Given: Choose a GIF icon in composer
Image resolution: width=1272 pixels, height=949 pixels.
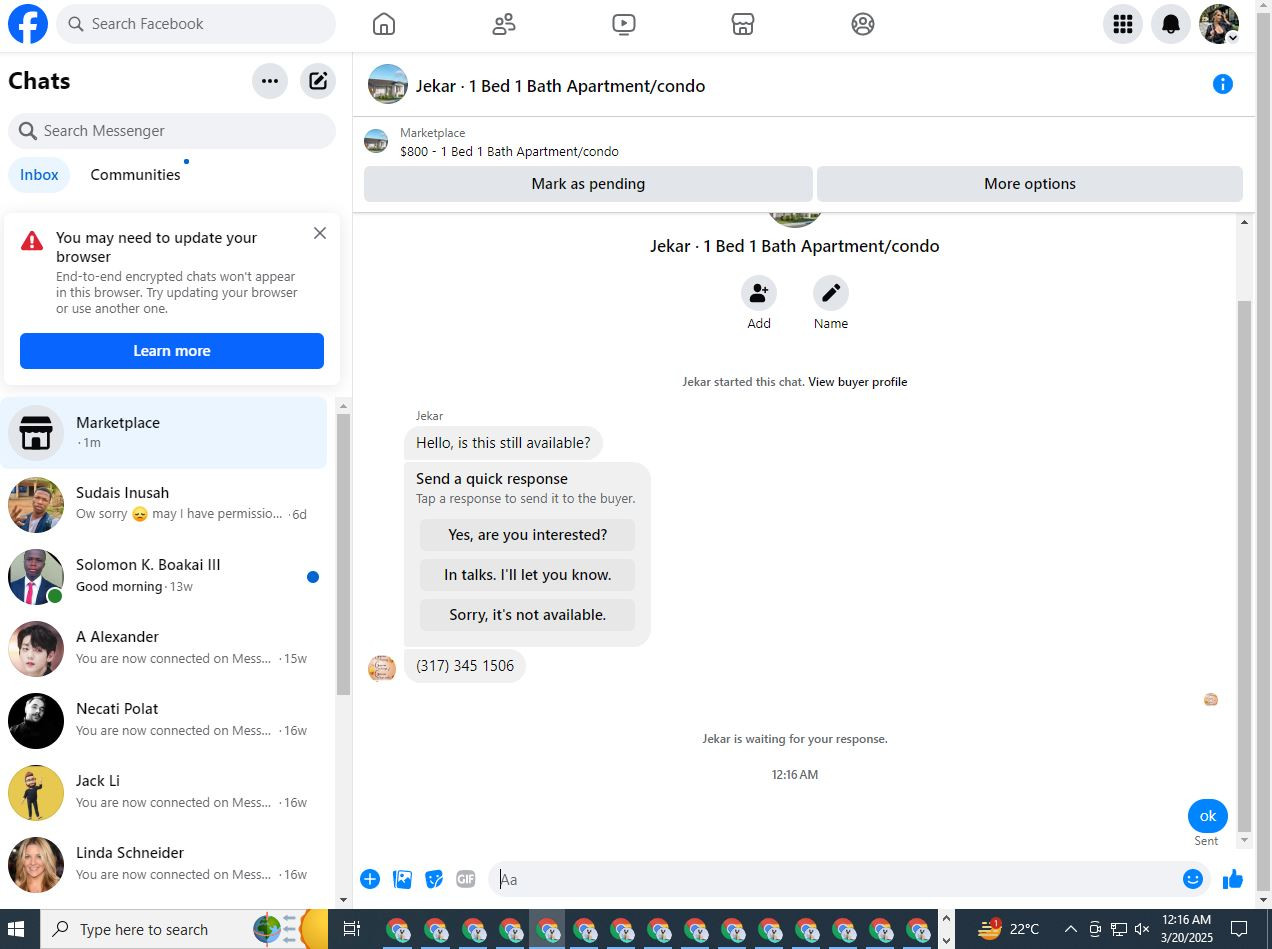Looking at the screenshot, I should coord(466,879).
